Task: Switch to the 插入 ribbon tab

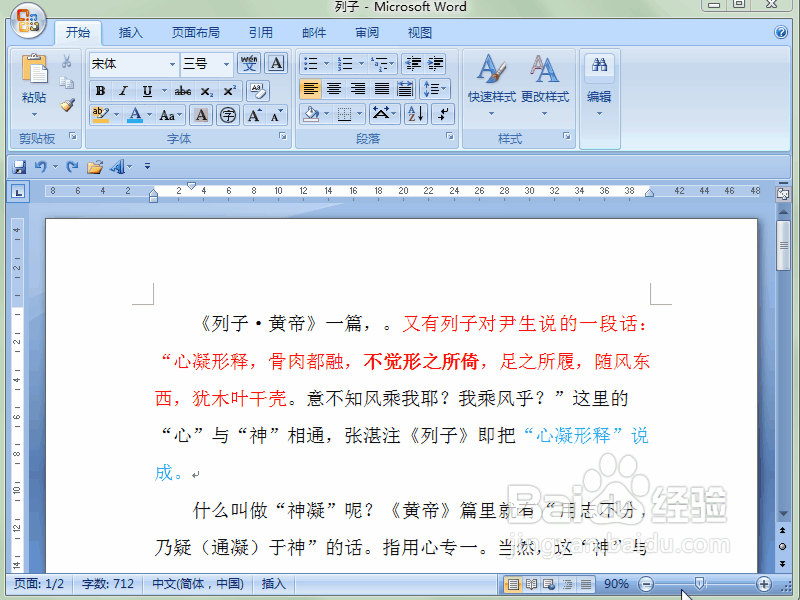Action: 130,32
